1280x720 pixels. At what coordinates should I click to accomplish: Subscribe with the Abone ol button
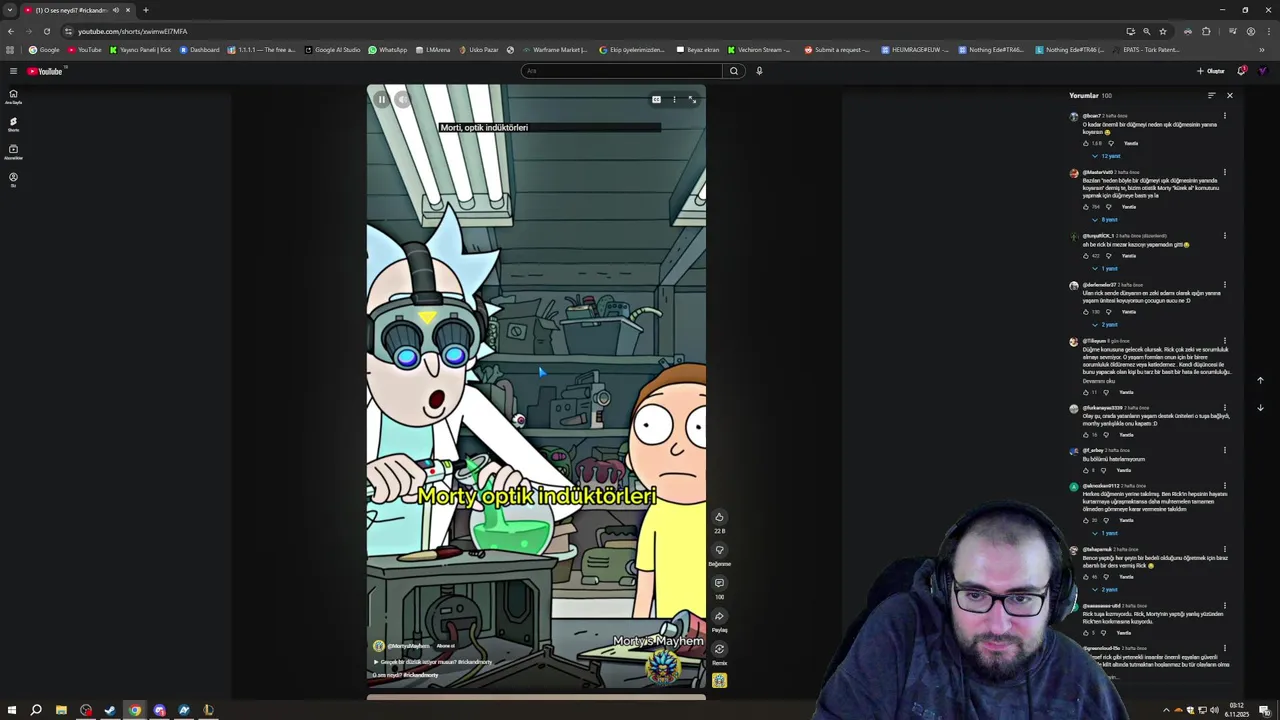pyautogui.click(x=446, y=646)
